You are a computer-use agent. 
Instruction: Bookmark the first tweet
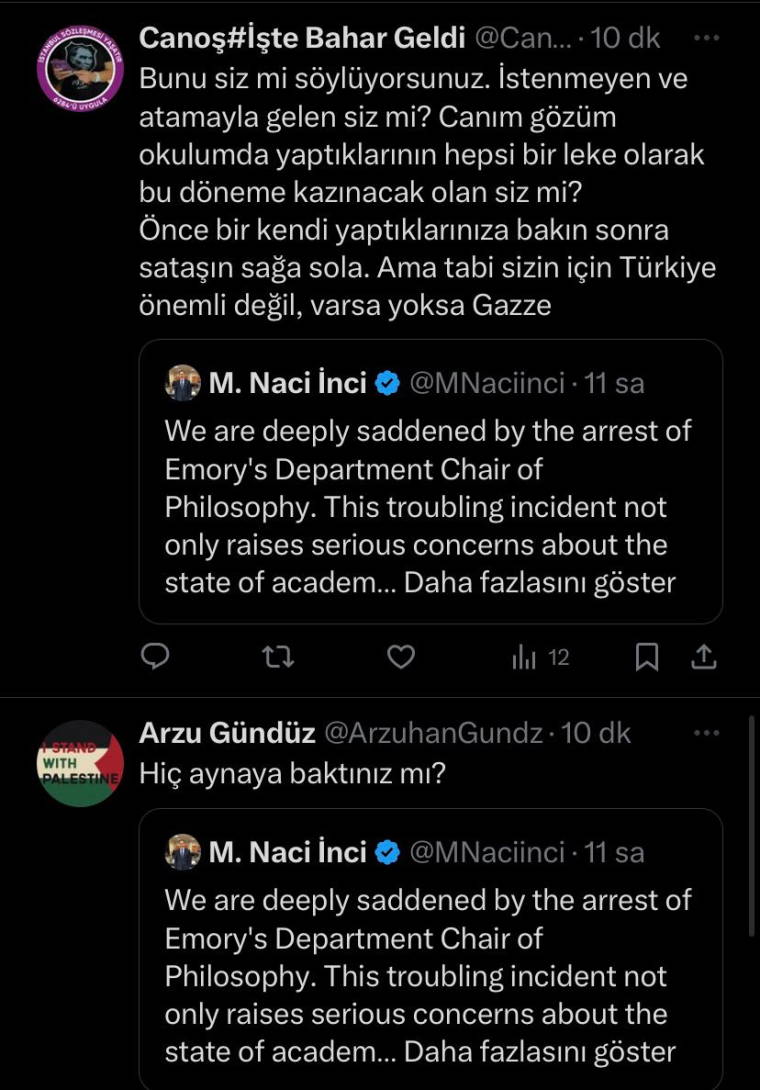coord(647,656)
